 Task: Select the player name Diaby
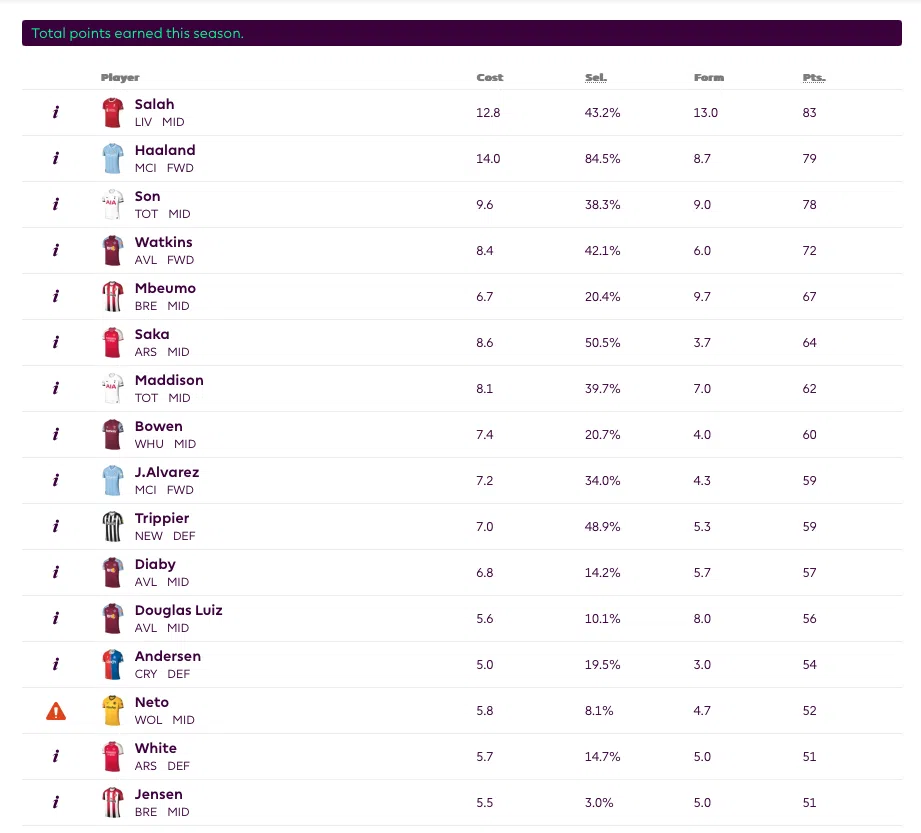click(x=155, y=564)
